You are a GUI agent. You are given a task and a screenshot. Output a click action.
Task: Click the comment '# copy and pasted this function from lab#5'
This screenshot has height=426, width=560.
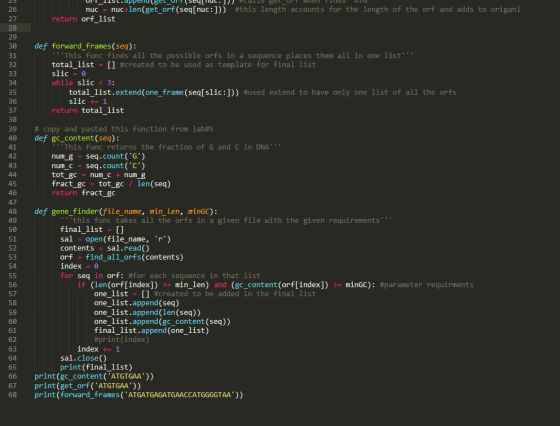click(124, 129)
